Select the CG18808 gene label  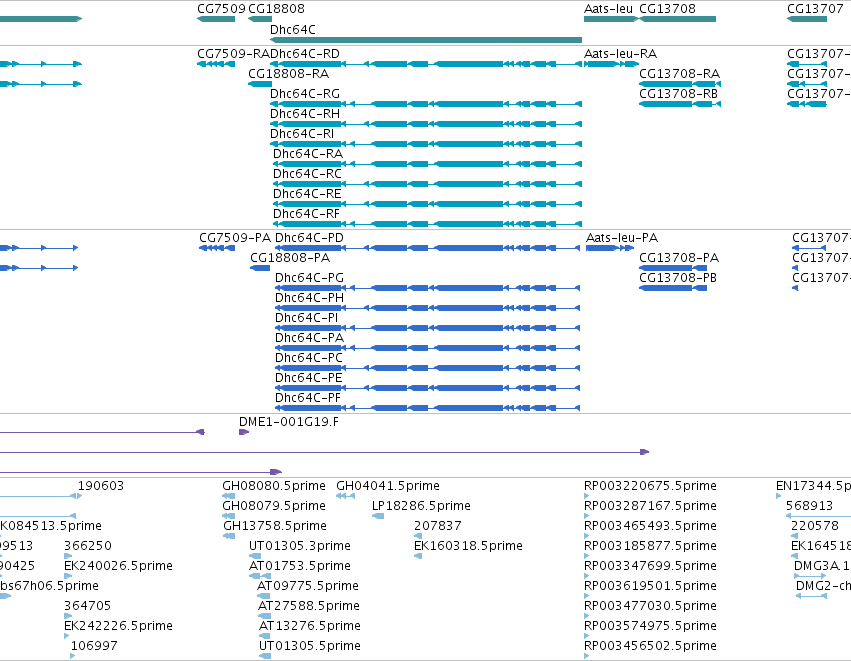click(276, 9)
